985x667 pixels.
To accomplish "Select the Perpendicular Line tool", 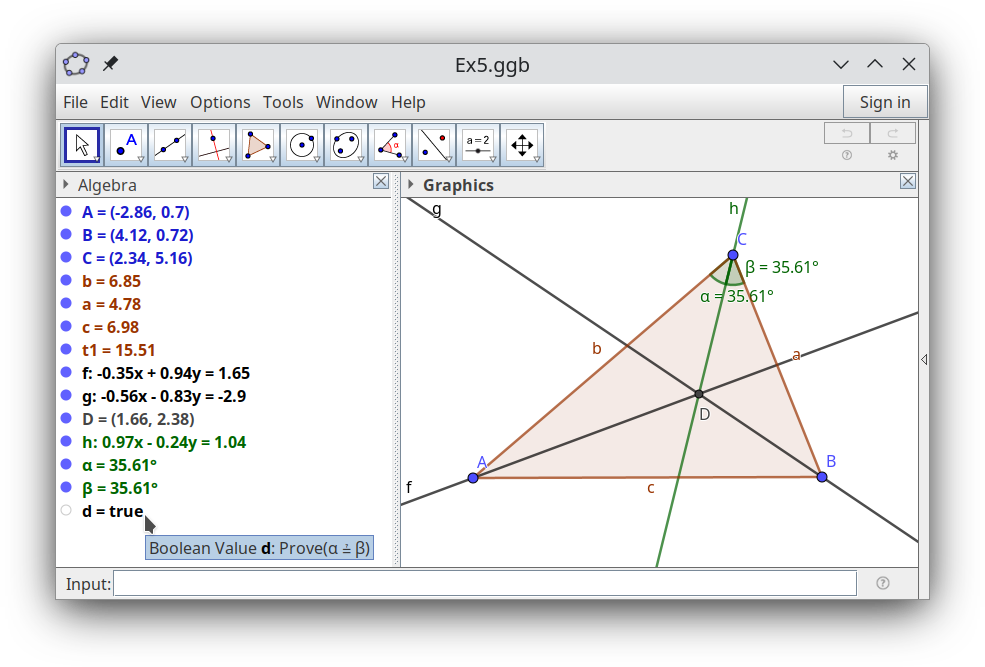I will 213,145.
